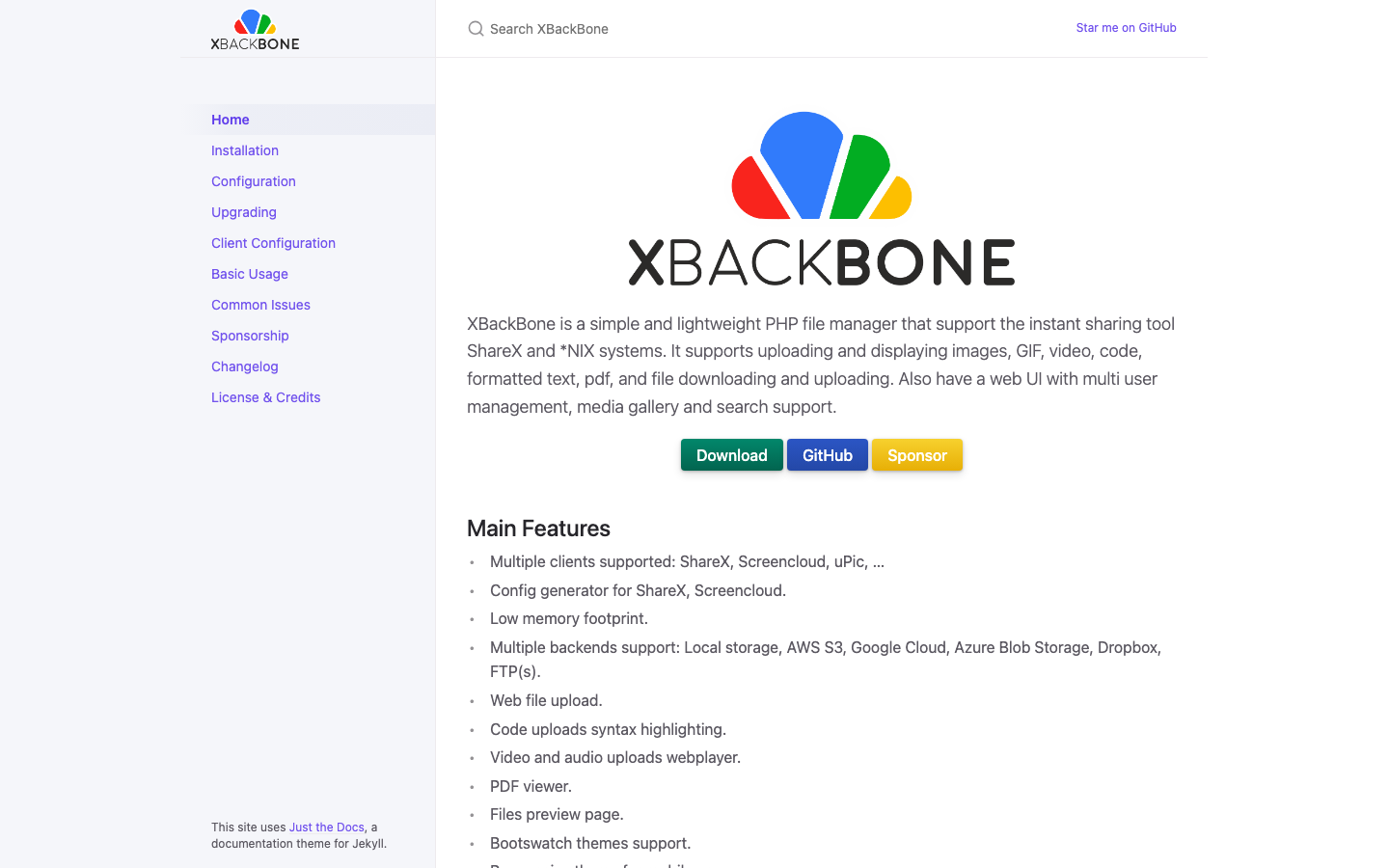Click the search magnifier icon
Image resolution: width=1389 pixels, height=868 pixels.
click(x=476, y=29)
